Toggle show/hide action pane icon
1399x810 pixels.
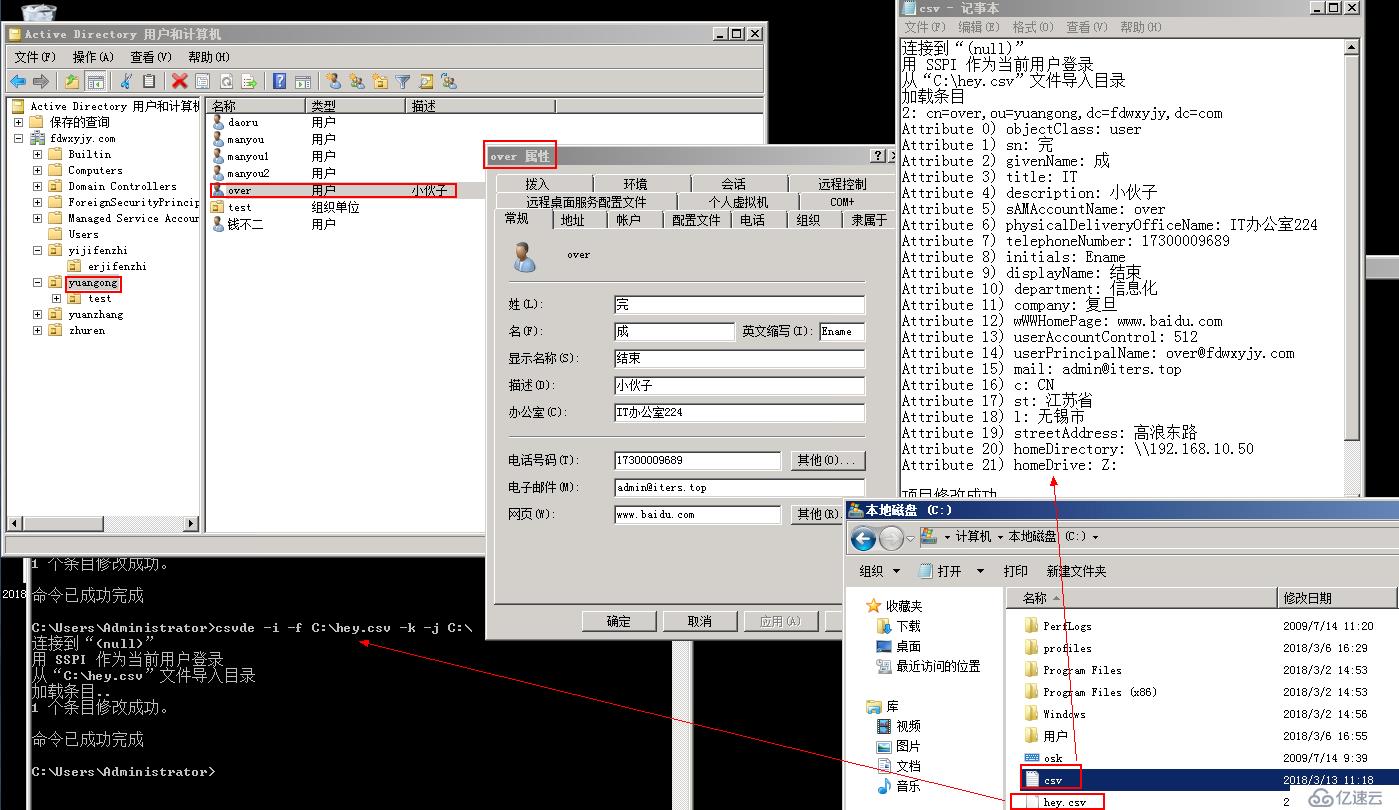coord(303,82)
